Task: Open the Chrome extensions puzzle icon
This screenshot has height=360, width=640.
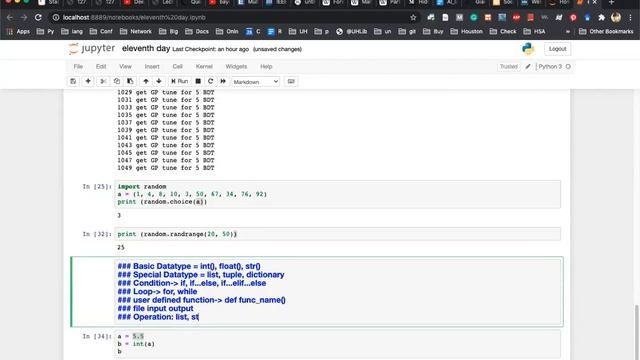Action: 601,18
